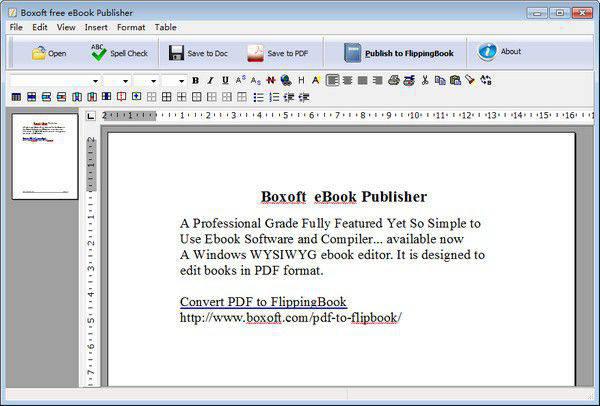Click the Save to Doc floppy icon
The height and width of the screenshot is (406, 600).
click(176, 53)
